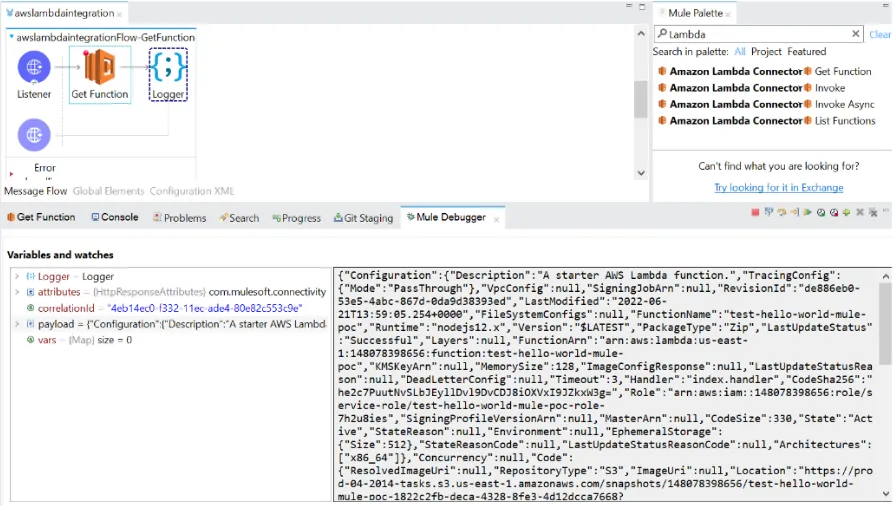This screenshot has width=893, height=506.
Task: Pick Amazon Lambda Connector Get Function operation
Action: (x=765, y=72)
